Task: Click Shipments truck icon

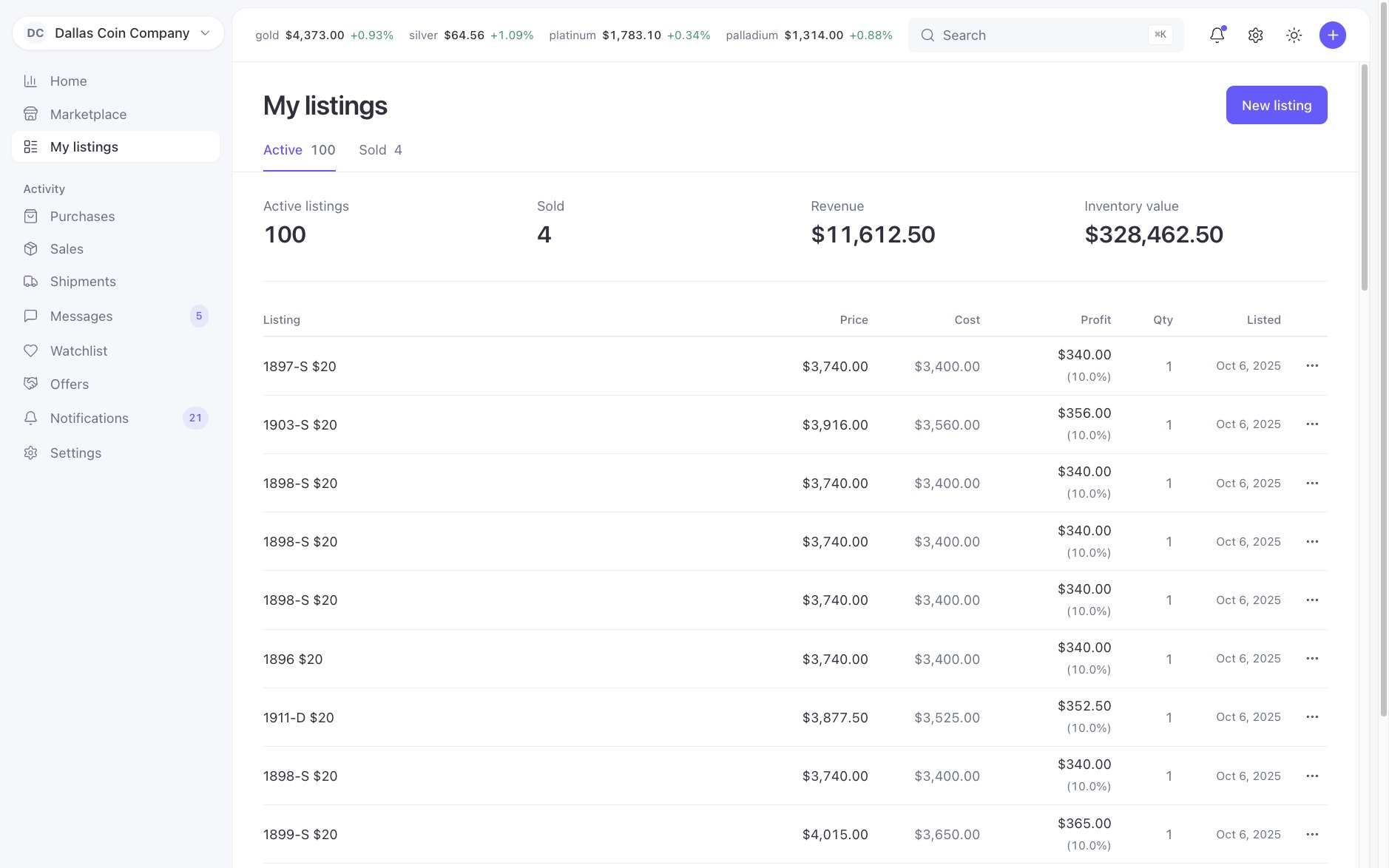Action: 30,281
